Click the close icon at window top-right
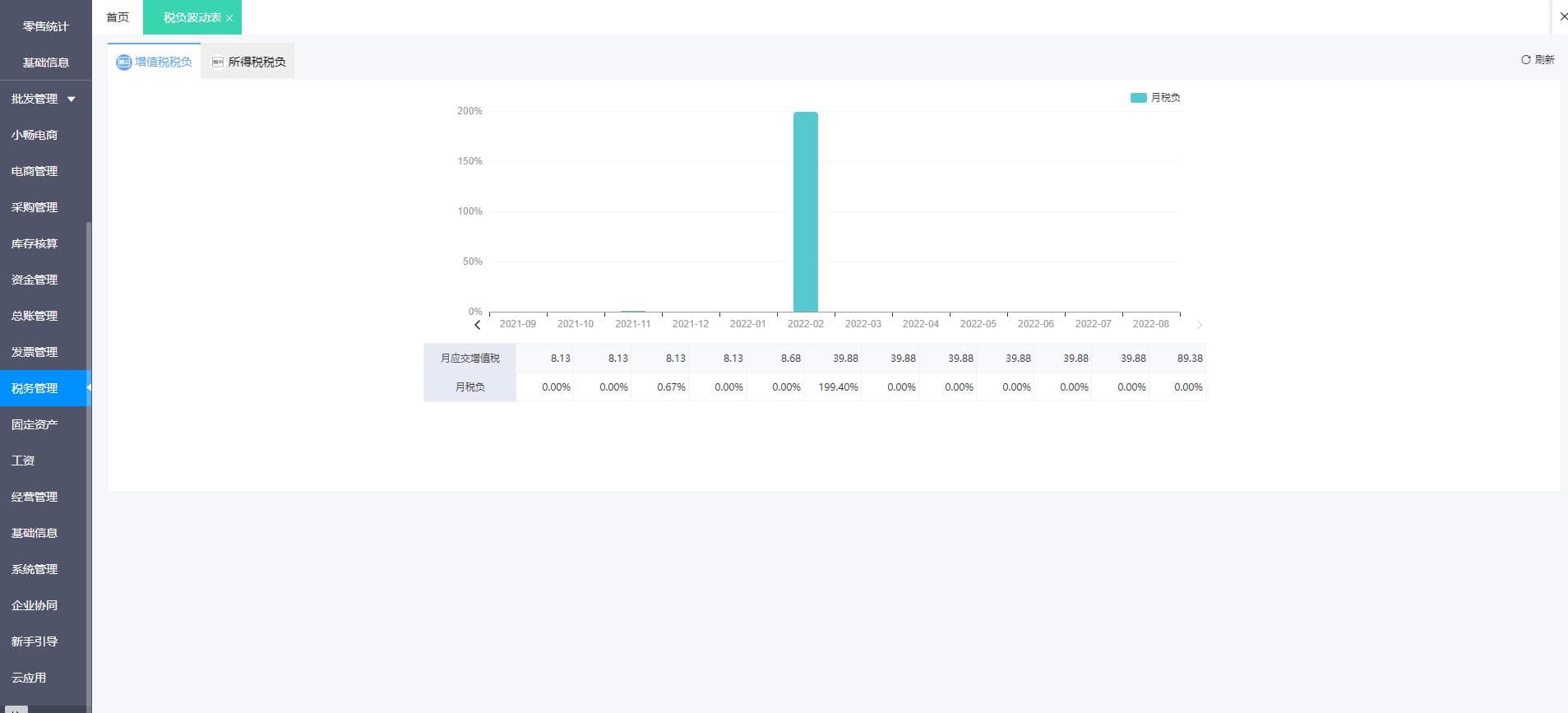 click(1563, 16)
